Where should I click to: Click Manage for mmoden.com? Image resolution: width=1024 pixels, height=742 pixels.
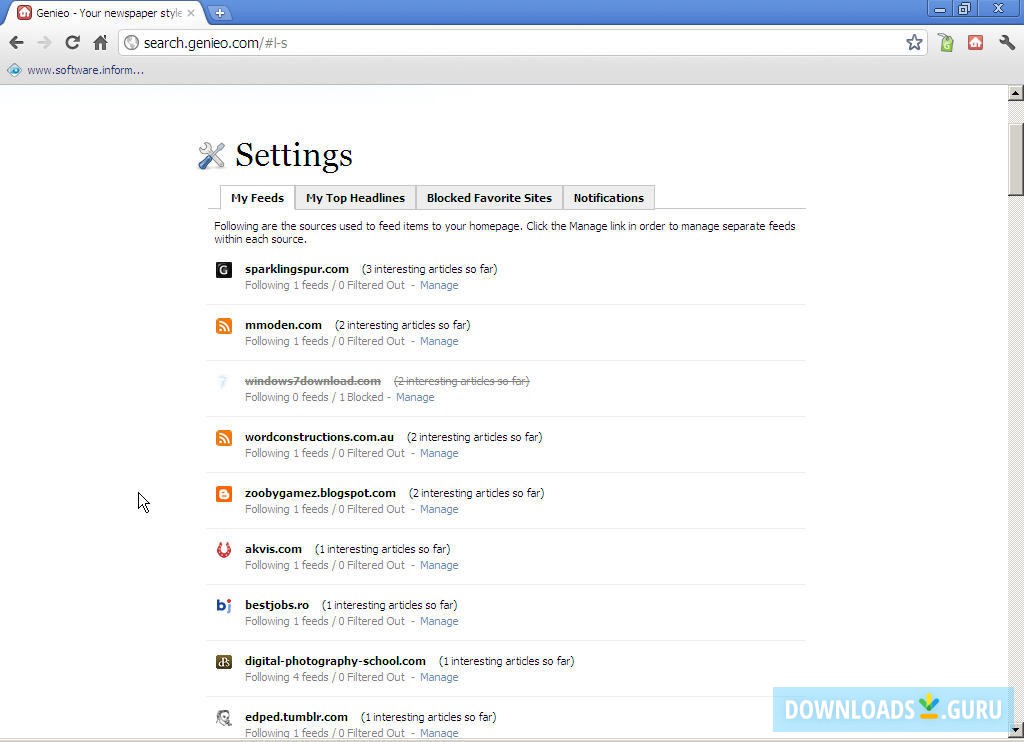pos(439,342)
